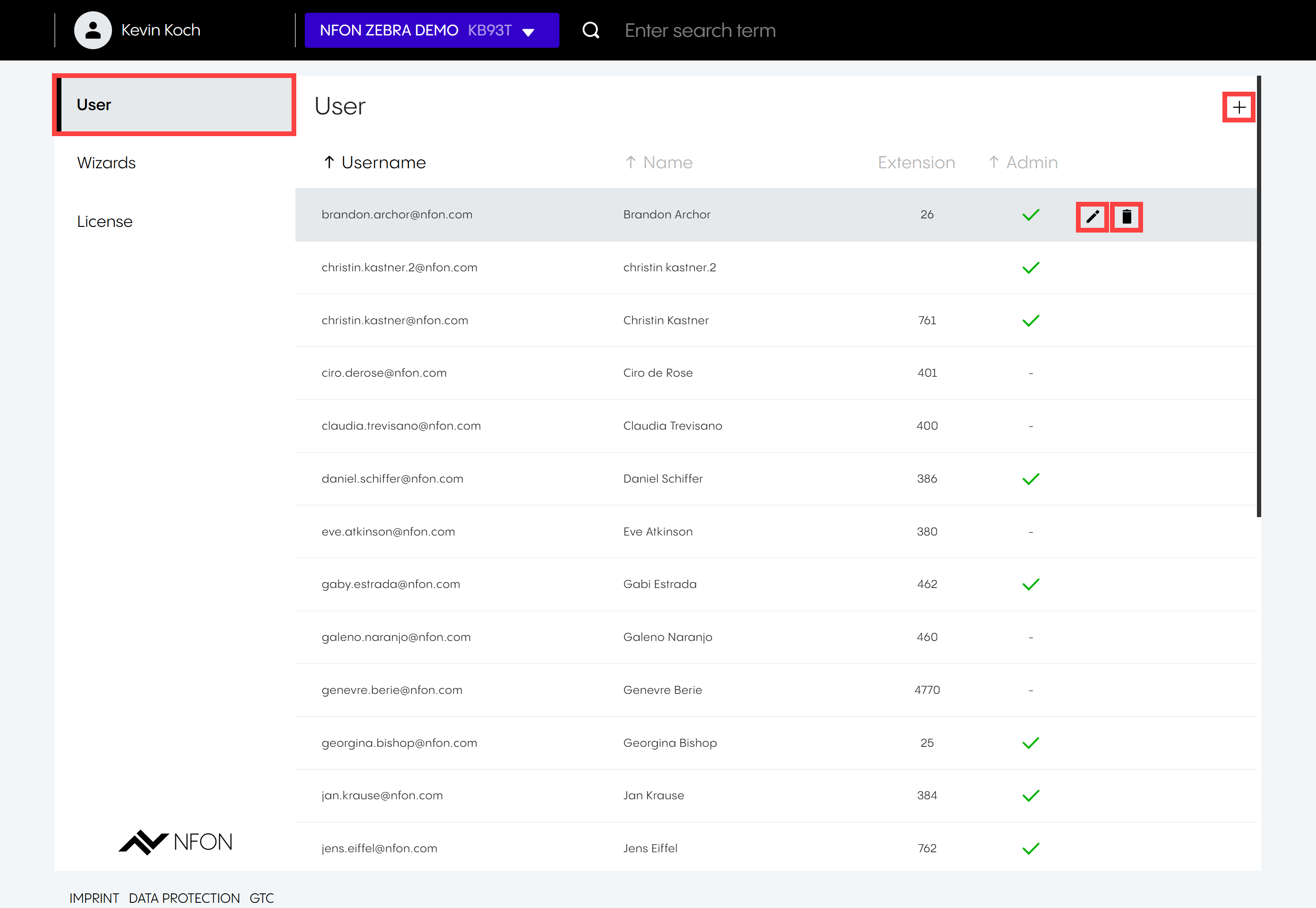Open the NFON ZEBRA DEMO account dropdown
1316x908 pixels.
431,30
